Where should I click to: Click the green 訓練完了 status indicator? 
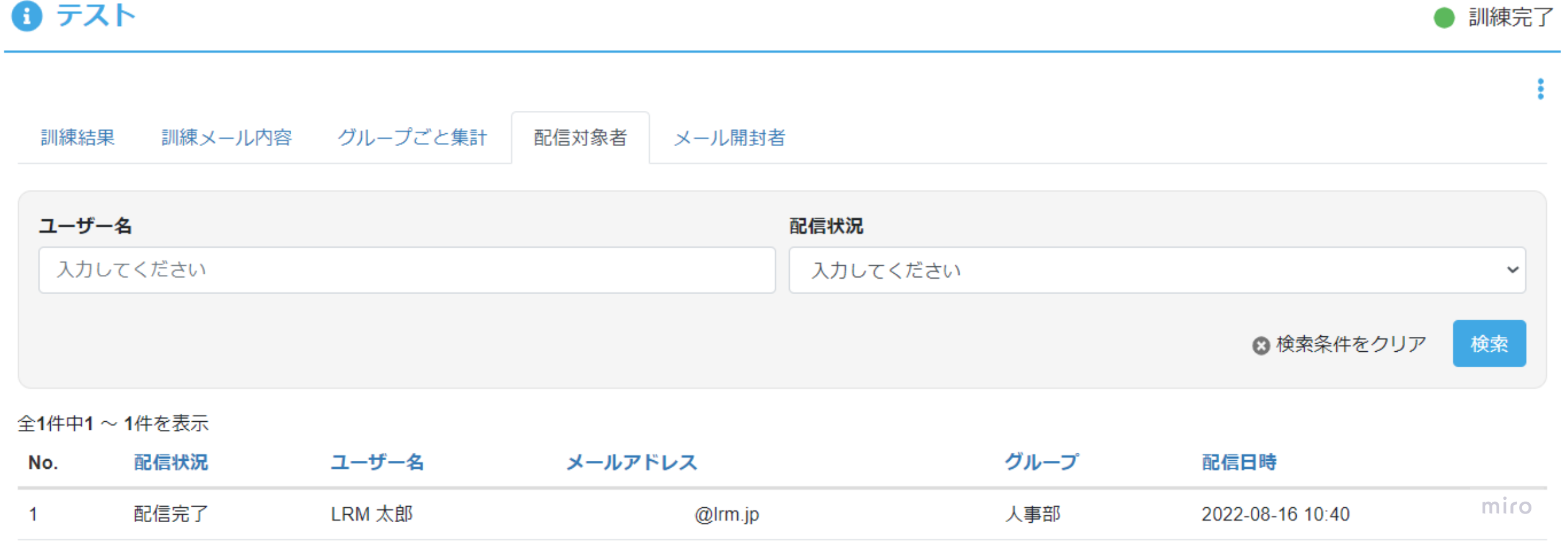1443,17
